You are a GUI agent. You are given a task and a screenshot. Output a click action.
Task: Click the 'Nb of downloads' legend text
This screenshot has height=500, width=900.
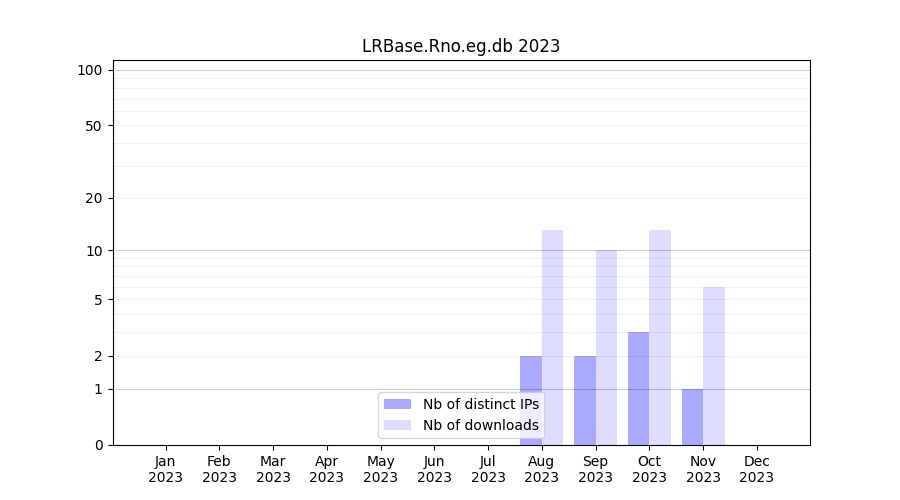point(480,425)
